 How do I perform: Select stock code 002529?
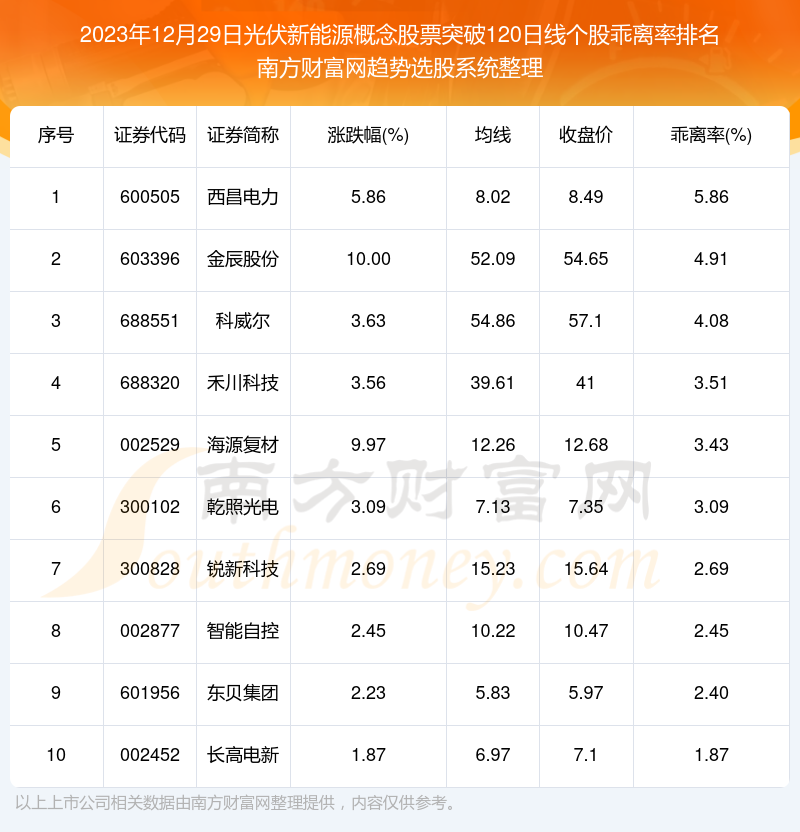(x=150, y=445)
